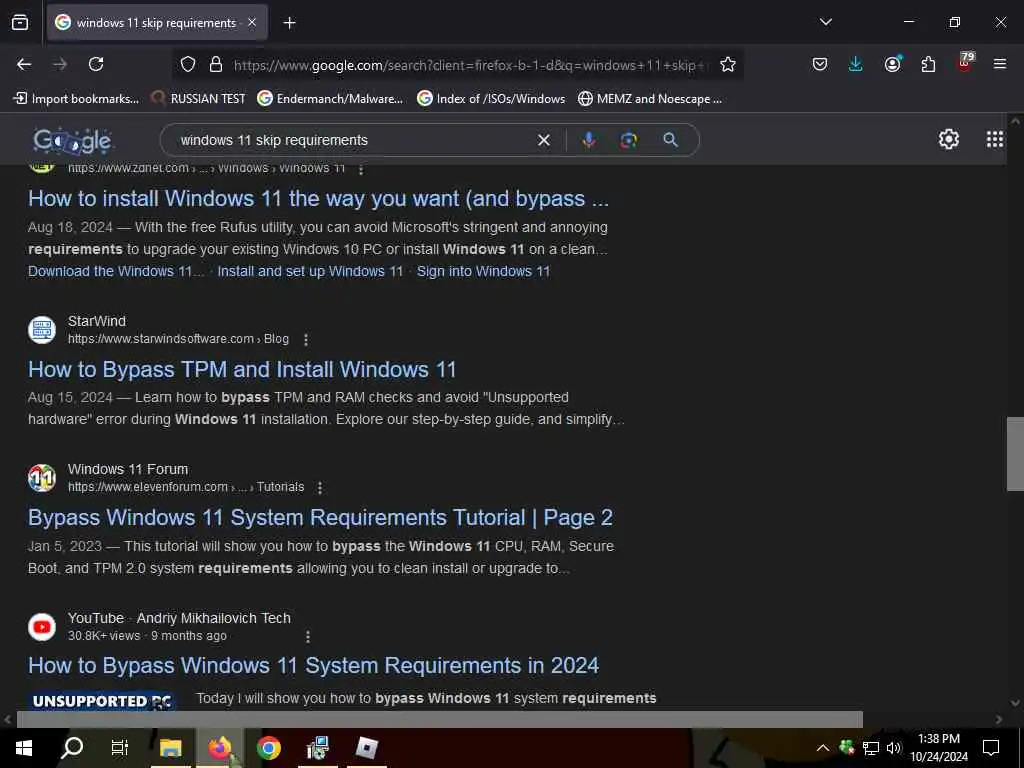The image size is (1024, 768).
Task: Show hidden system tray icons
Action: coord(823,748)
